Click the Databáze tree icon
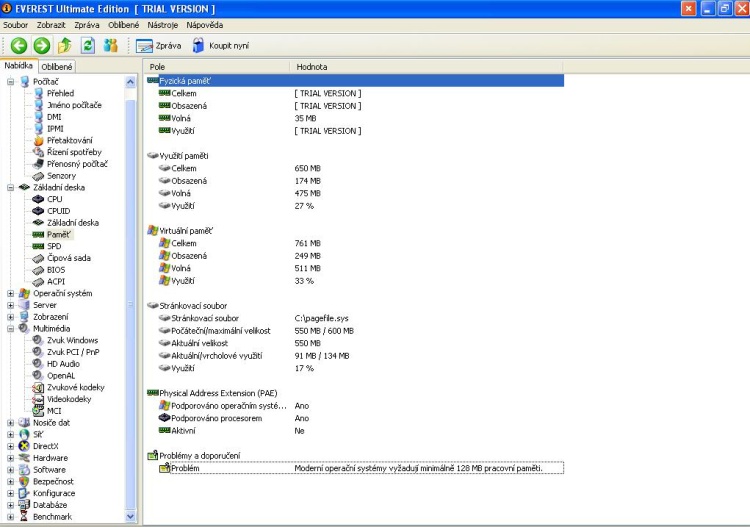Viewport: 750px width, 527px height. click(24, 505)
